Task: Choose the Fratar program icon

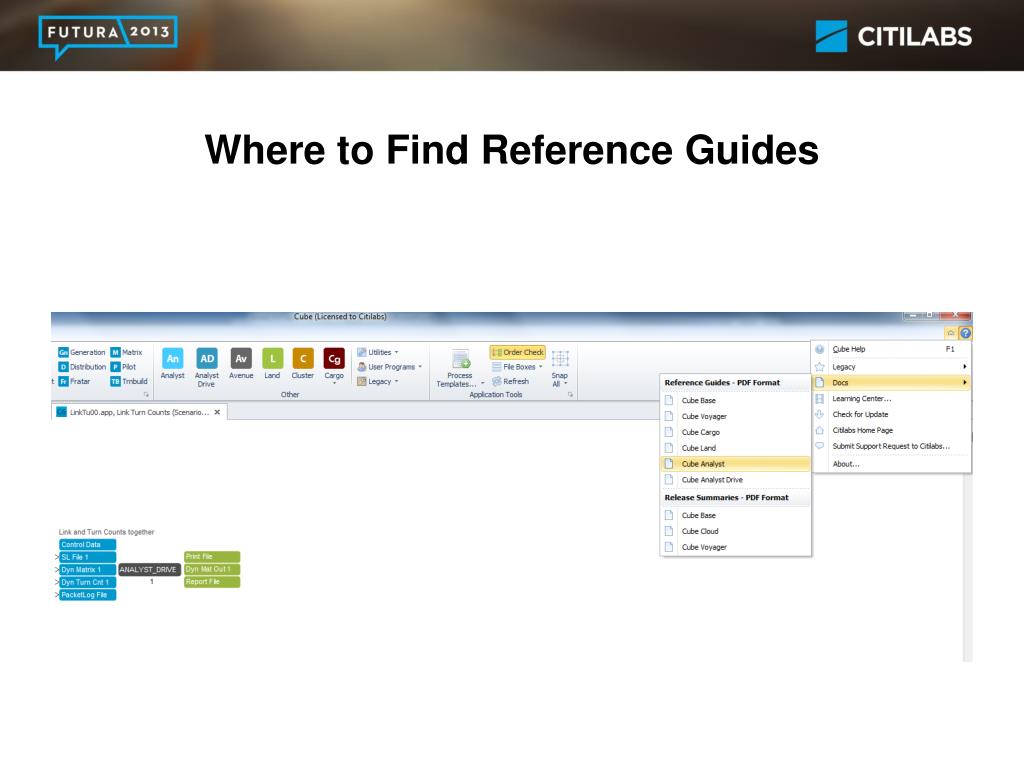Action: [x=74, y=381]
